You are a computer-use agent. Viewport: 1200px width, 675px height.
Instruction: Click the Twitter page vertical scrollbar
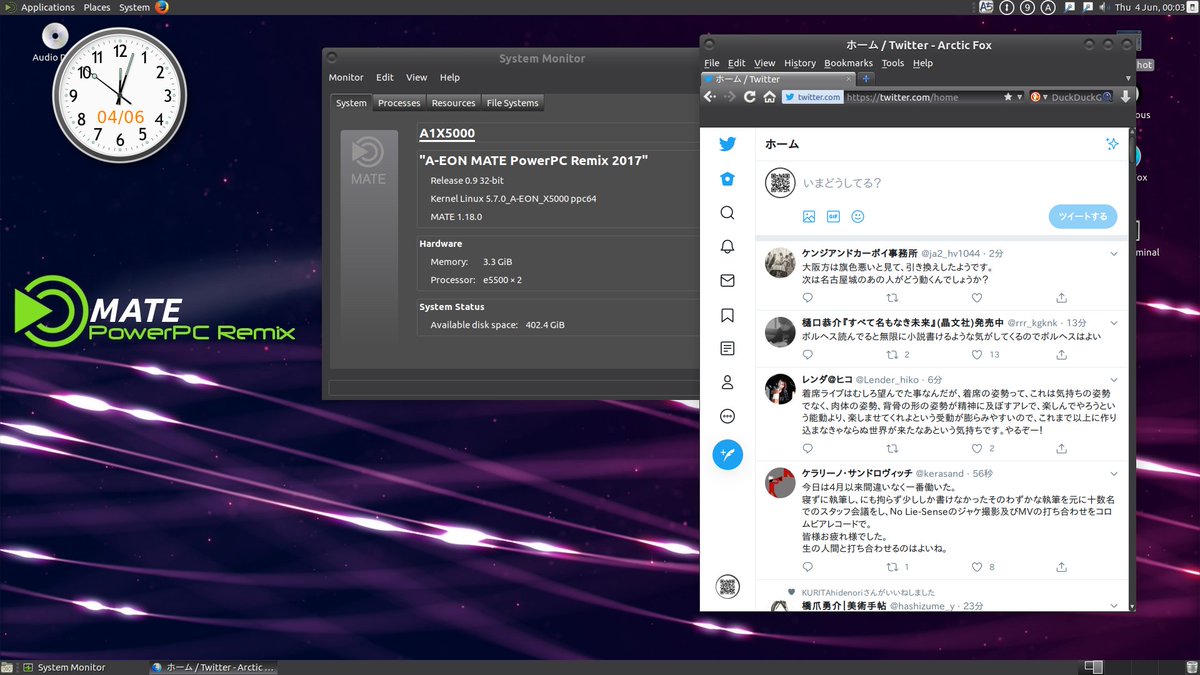[1132, 368]
